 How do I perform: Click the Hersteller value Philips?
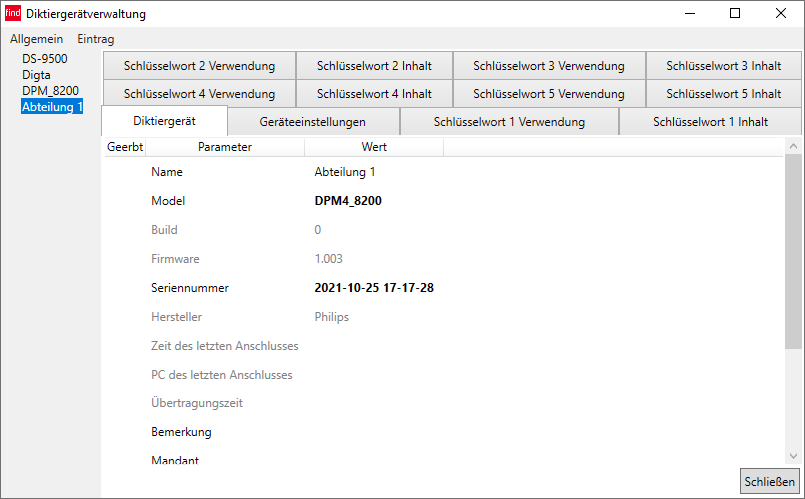click(x=332, y=317)
